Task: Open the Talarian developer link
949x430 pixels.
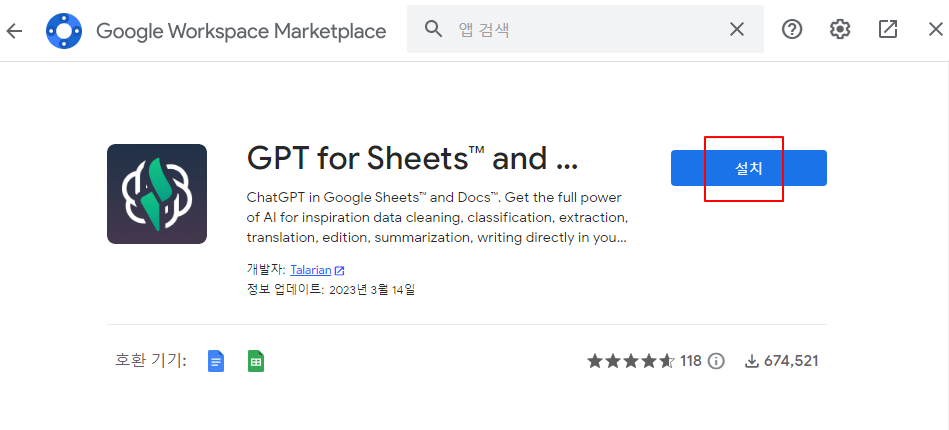Action: tap(310, 270)
